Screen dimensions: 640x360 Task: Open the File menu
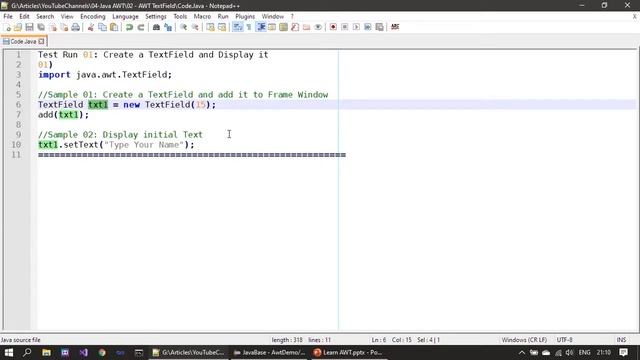(x=8, y=16)
